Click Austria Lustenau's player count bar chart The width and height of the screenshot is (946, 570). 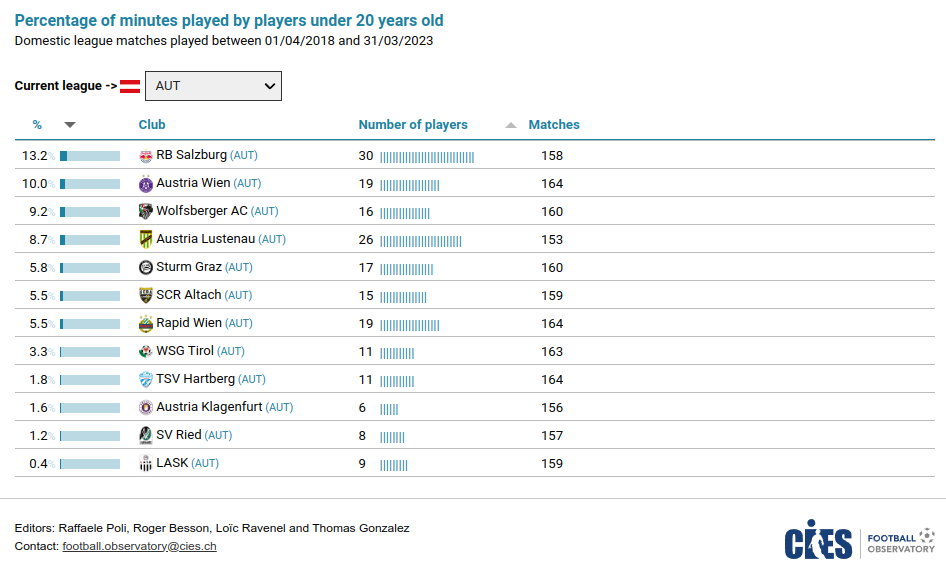pyautogui.click(x=421, y=241)
